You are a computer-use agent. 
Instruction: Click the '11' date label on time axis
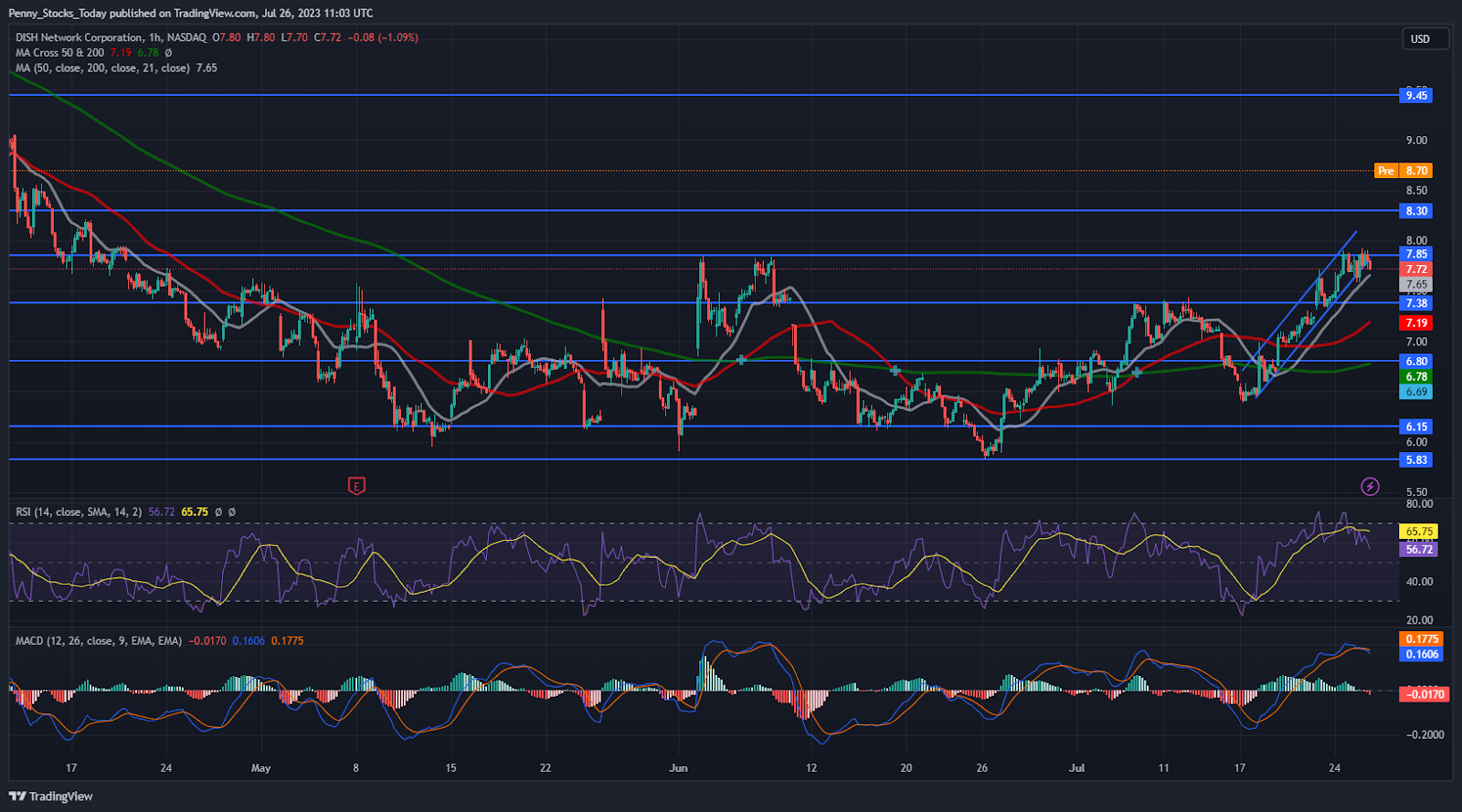pos(1163,768)
